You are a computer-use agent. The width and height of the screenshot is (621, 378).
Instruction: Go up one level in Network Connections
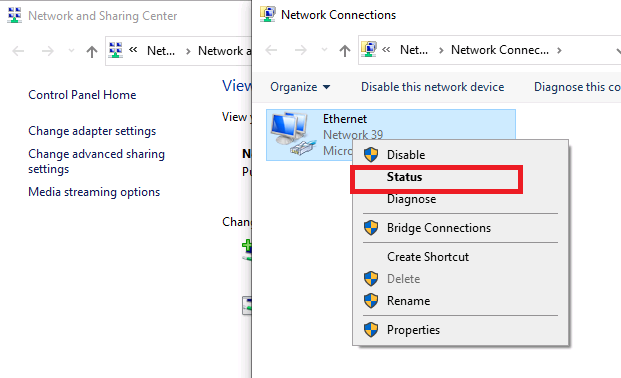[x=345, y=50]
